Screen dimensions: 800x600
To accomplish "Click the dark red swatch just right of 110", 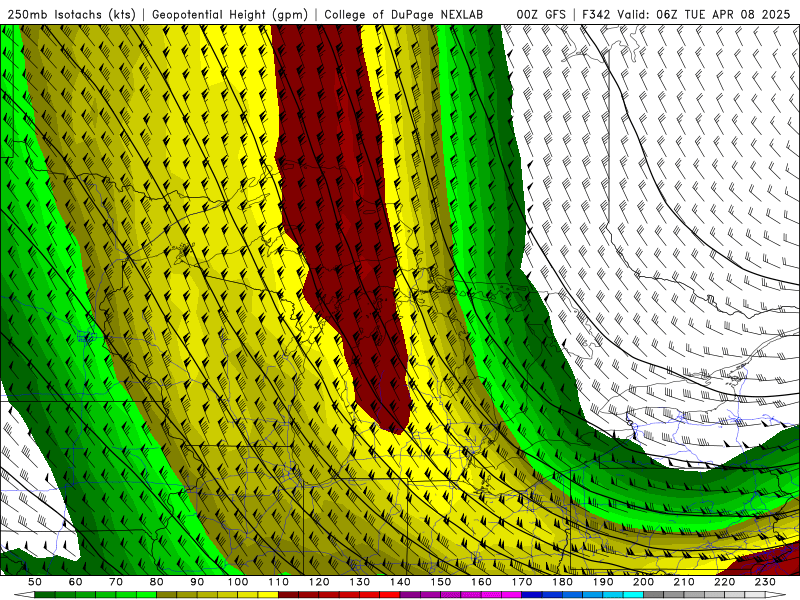I will click(288, 595).
